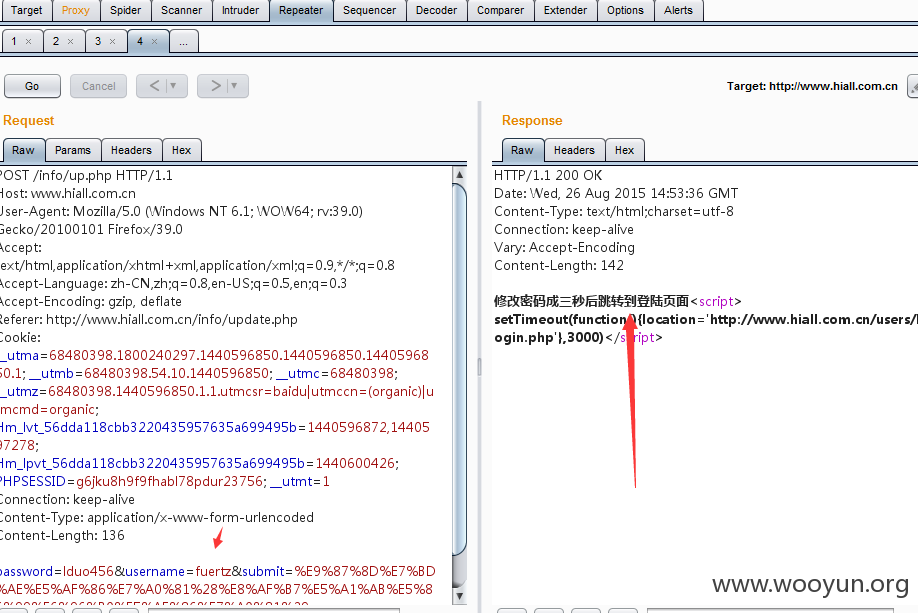The height and width of the screenshot is (613, 918).
Task: Click the Go button to send request
Action: point(32,86)
